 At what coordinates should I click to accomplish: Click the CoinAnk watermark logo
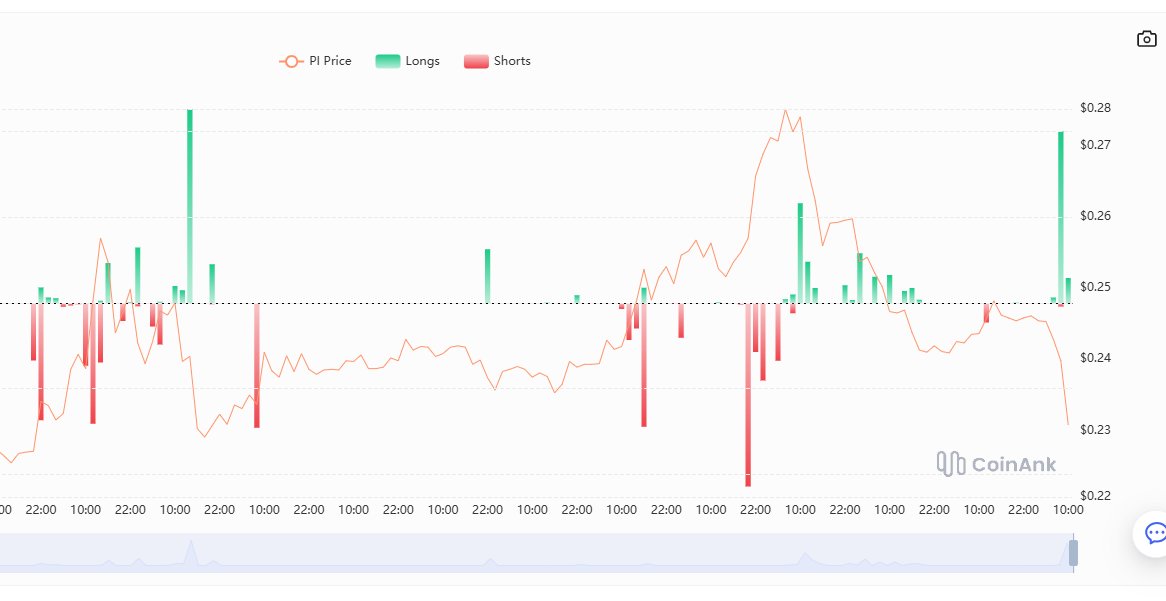click(x=996, y=463)
